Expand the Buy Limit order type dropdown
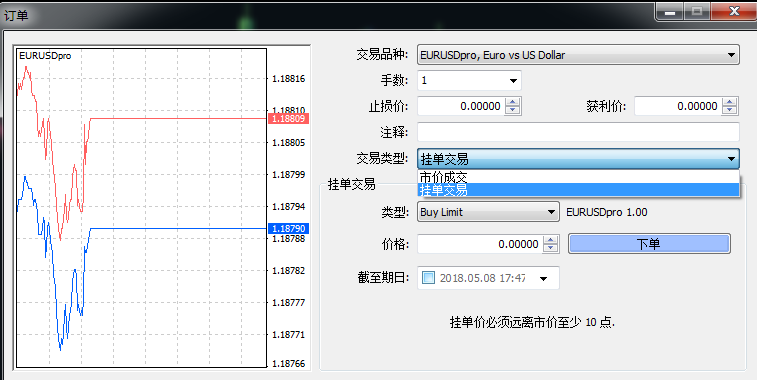 click(x=551, y=212)
